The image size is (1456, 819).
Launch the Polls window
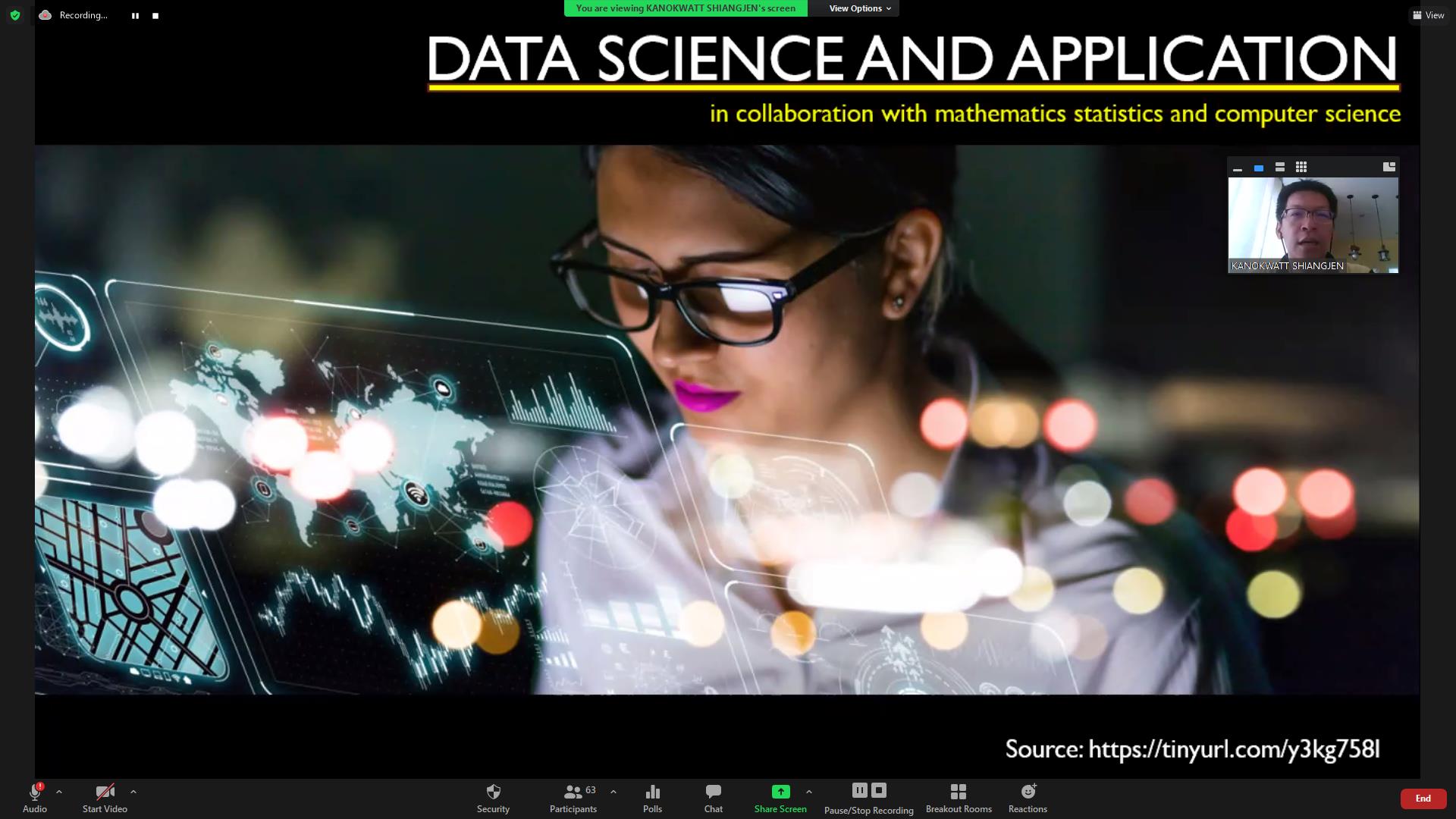652,799
